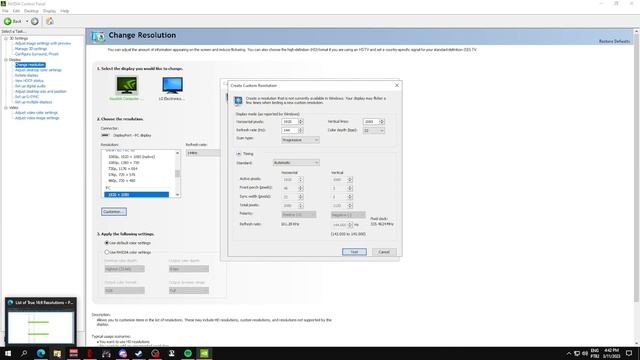Select 720p, 1176 × 664 resolution

point(123,169)
